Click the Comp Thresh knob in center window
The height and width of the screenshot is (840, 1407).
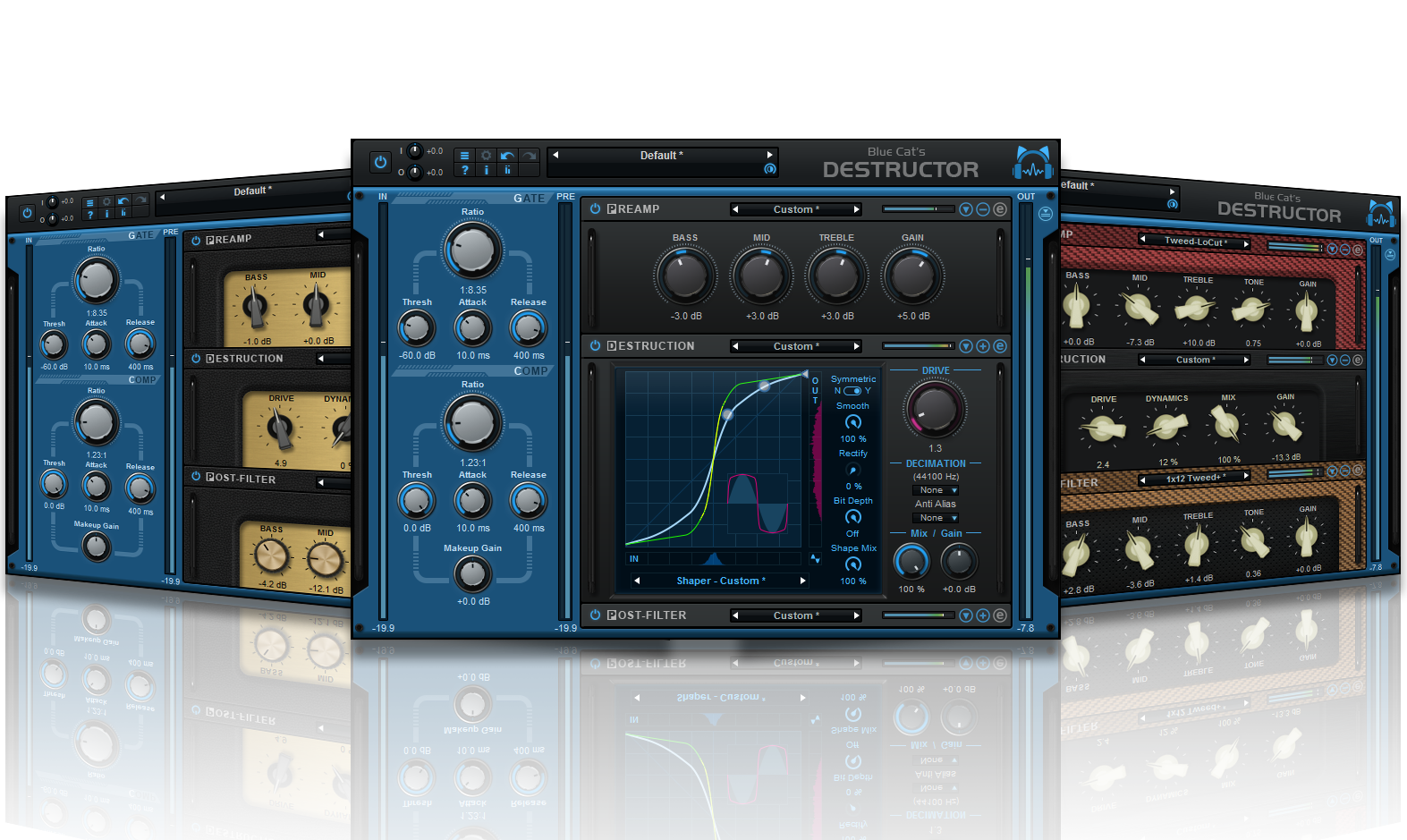[417, 502]
